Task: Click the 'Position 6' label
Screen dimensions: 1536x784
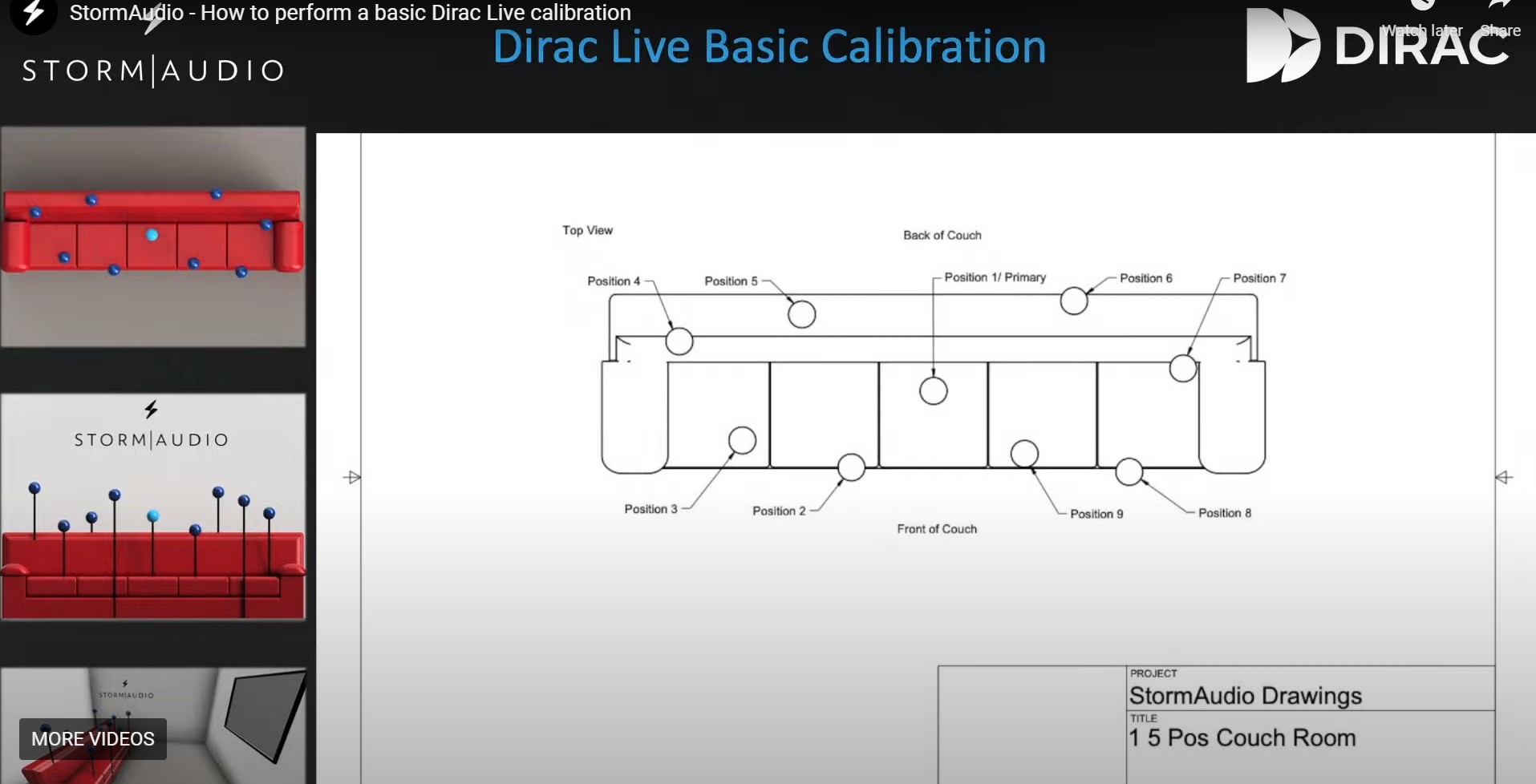Action: pos(1145,278)
